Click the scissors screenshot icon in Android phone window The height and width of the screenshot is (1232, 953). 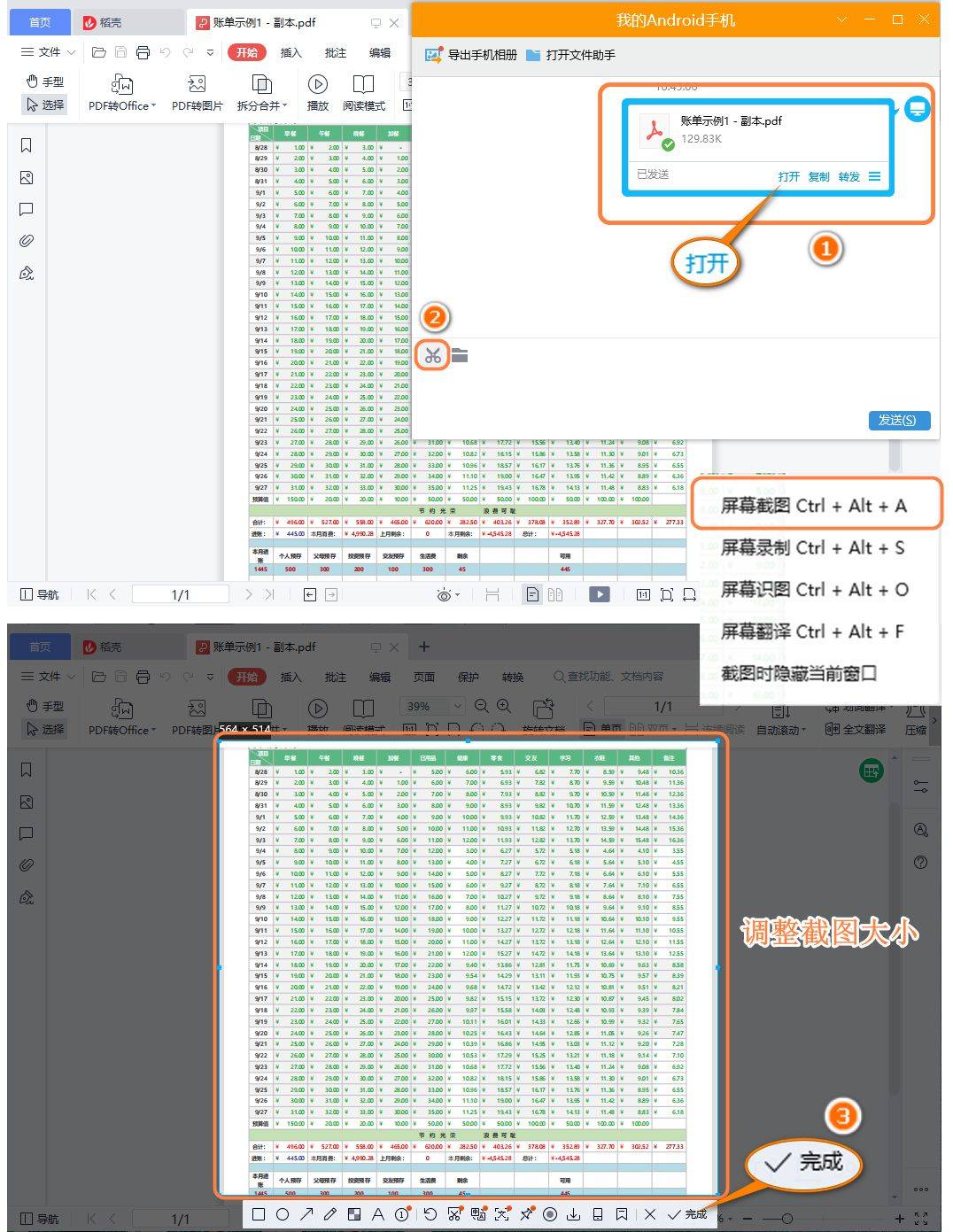pyautogui.click(x=432, y=355)
